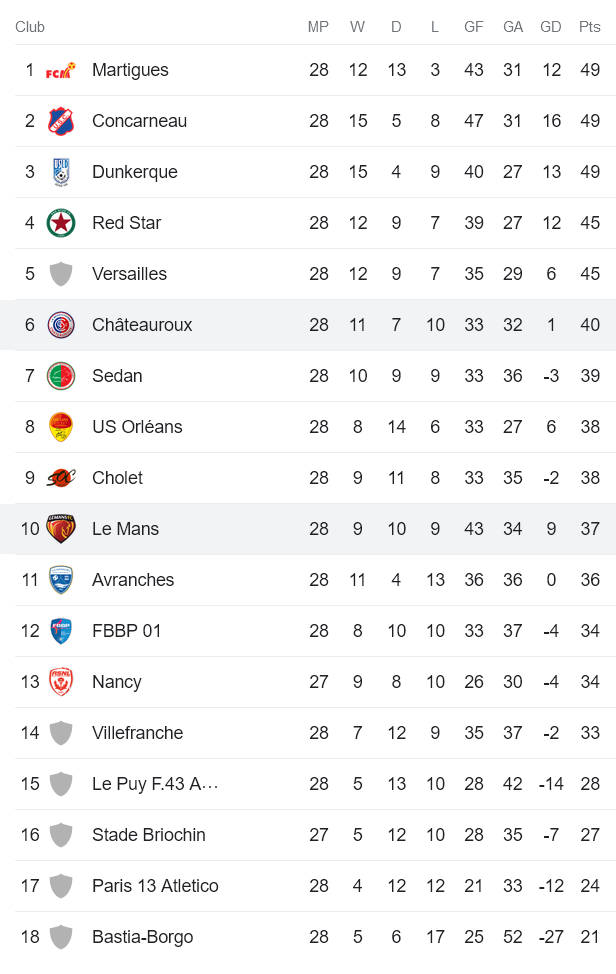Click the Bastia-Borgo team name
Viewport: 616px width, 974px height.
point(142,937)
